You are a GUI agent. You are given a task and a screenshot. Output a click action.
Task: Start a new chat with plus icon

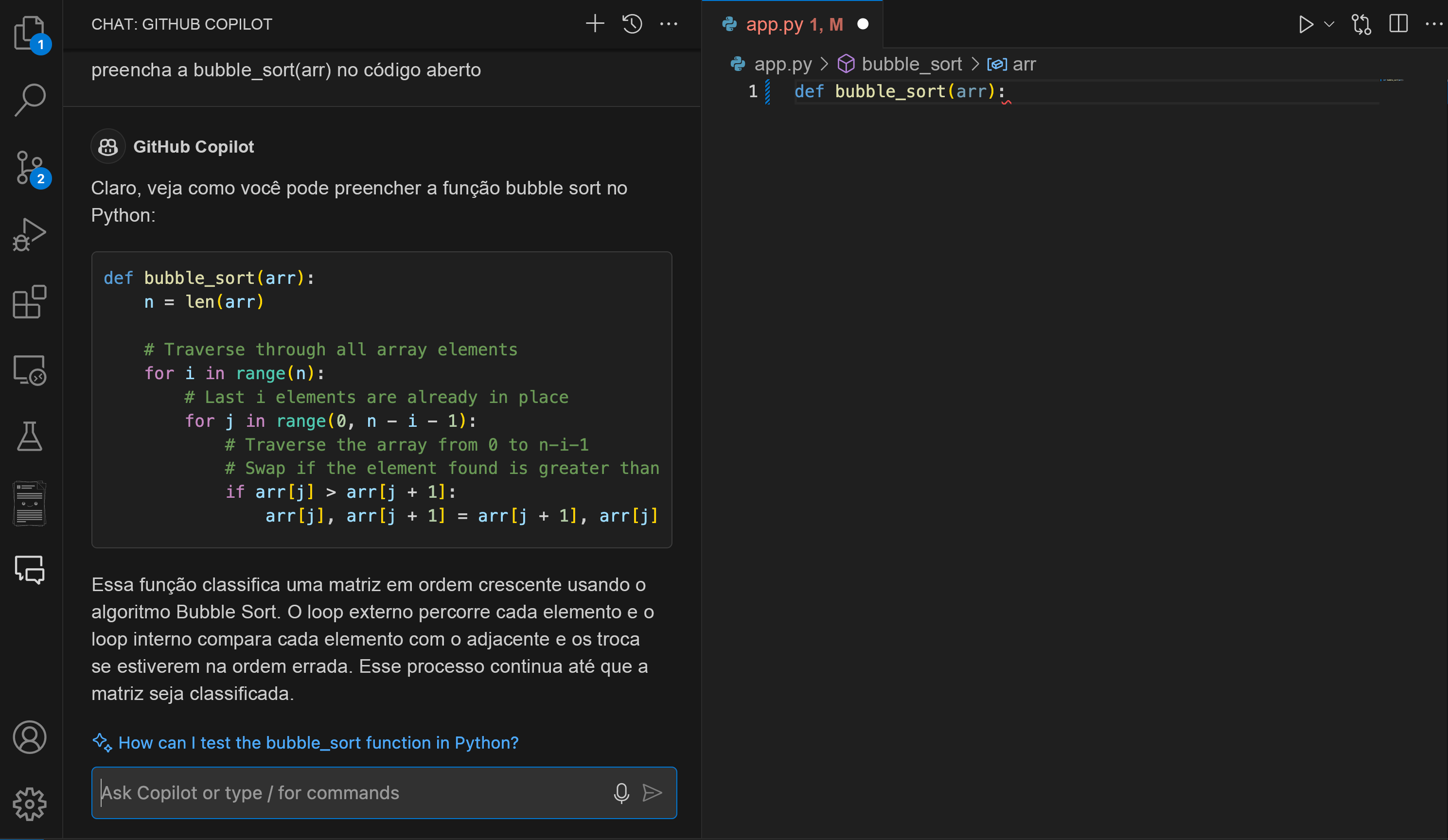pos(595,24)
